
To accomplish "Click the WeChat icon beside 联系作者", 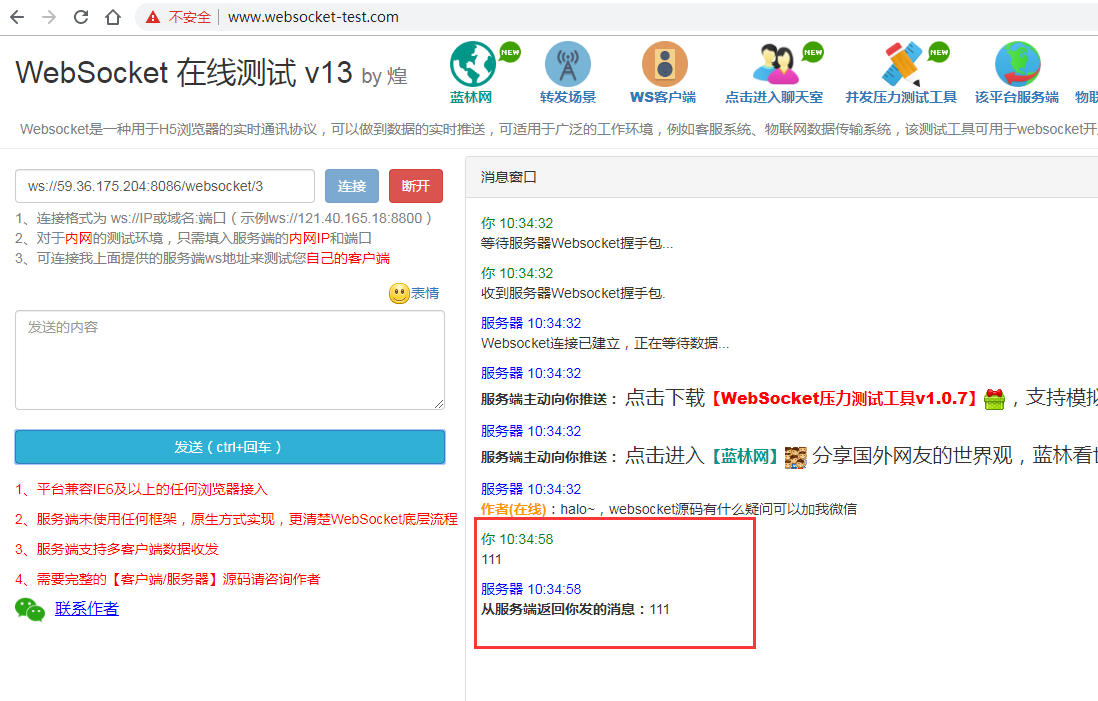I will pos(28,608).
